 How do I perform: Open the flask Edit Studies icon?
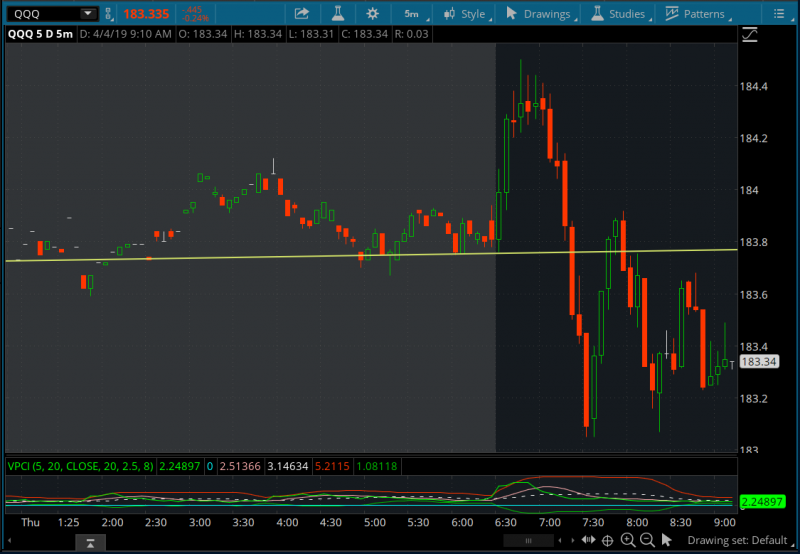(337, 14)
